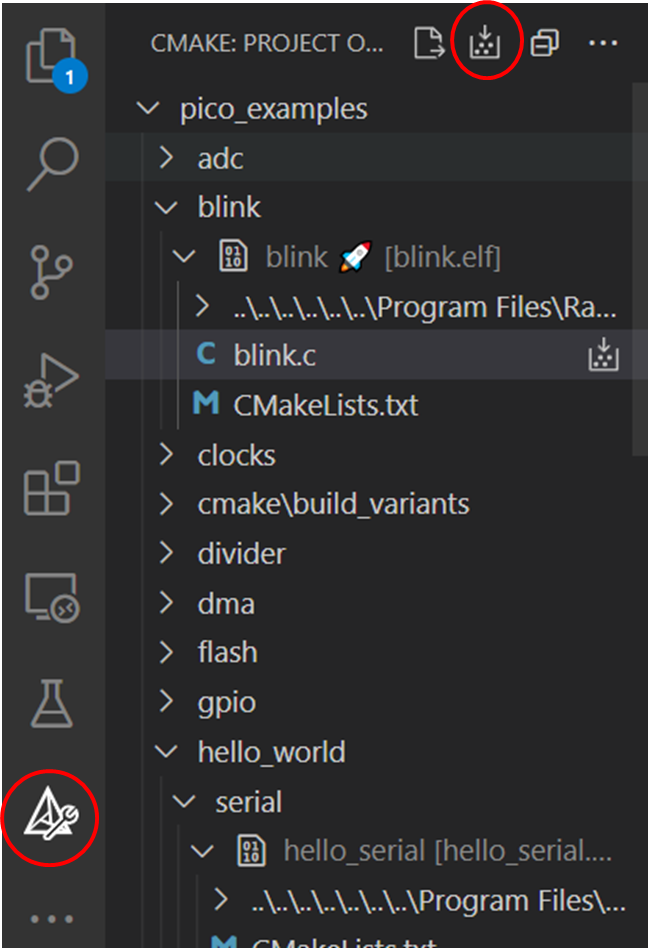
Task: Open the blink.c source file
Action: click(x=275, y=355)
